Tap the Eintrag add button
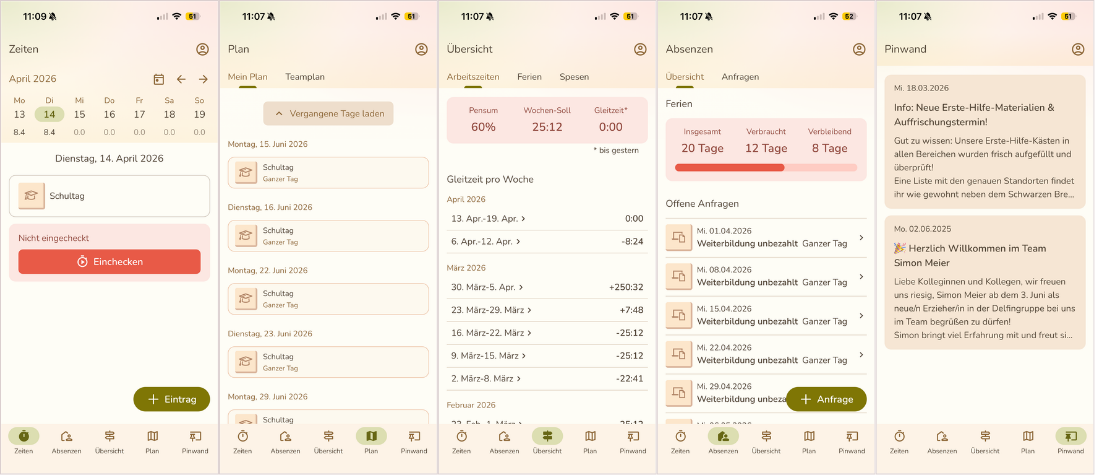Viewport: 1095px width, 475px height. click(x=172, y=399)
